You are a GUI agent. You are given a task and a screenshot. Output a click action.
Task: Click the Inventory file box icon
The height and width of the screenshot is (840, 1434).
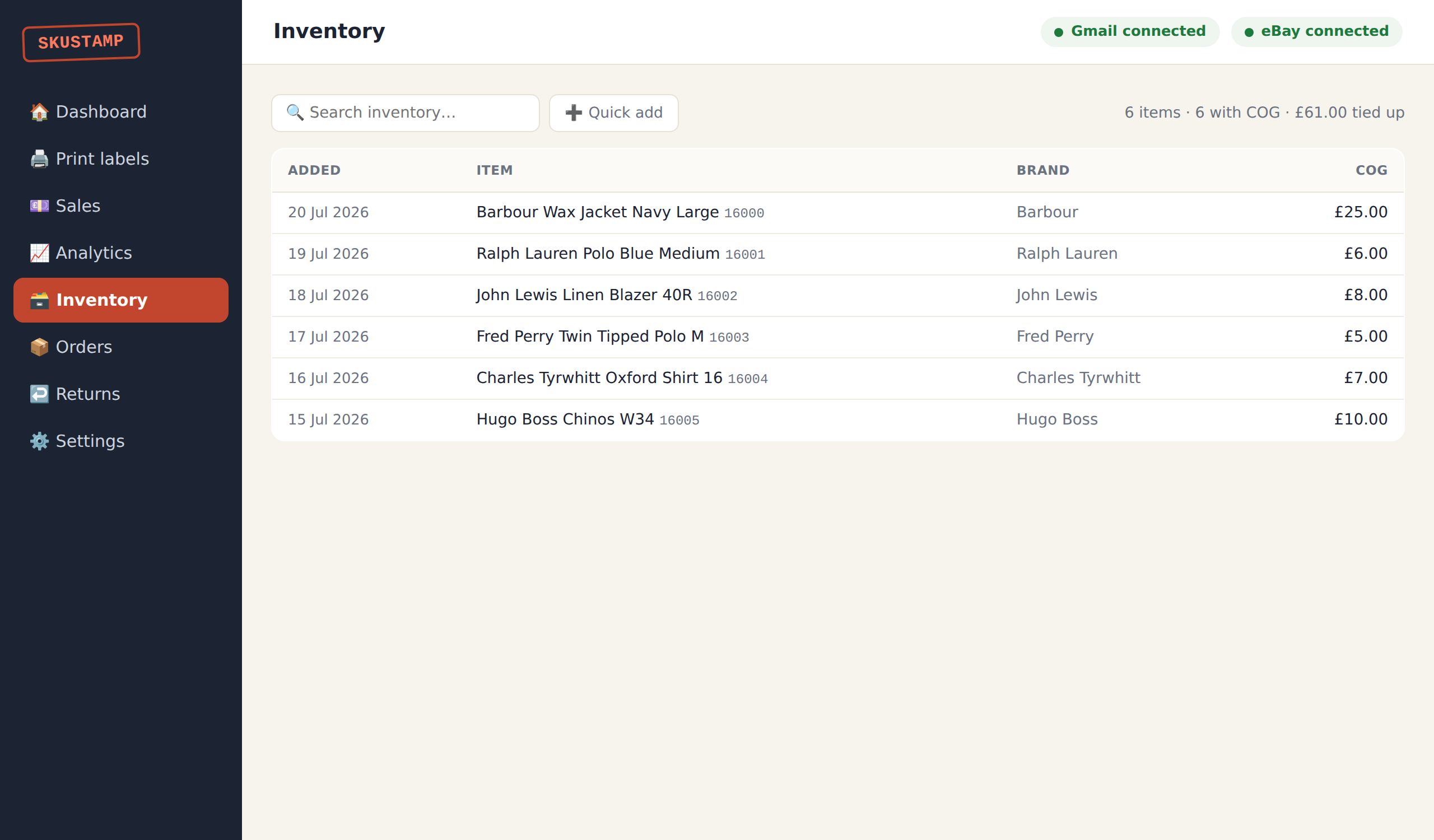[39, 300]
